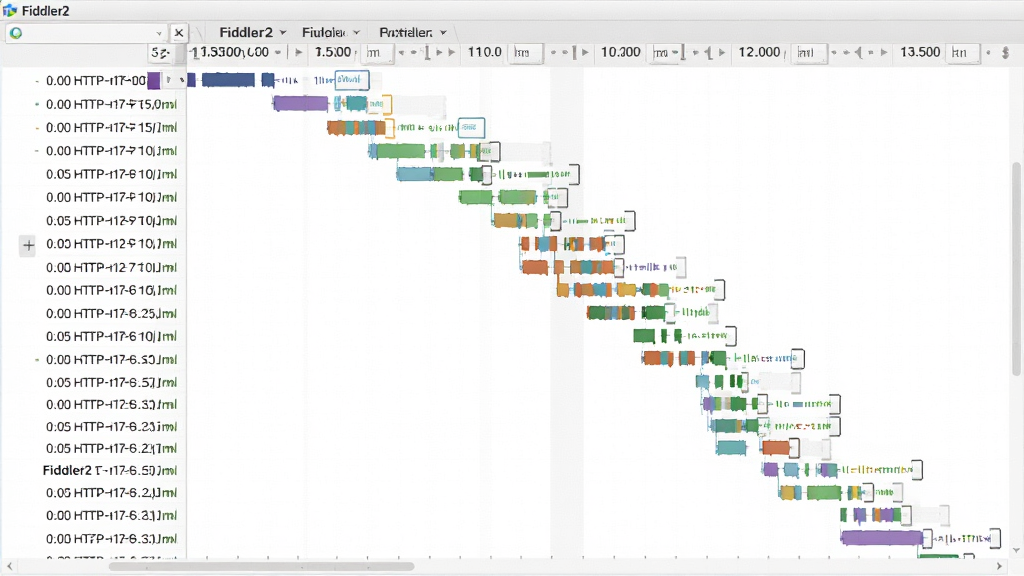This screenshot has width=1024, height=576.
Task: Click the 110.0 time value
Action: tap(485, 52)
